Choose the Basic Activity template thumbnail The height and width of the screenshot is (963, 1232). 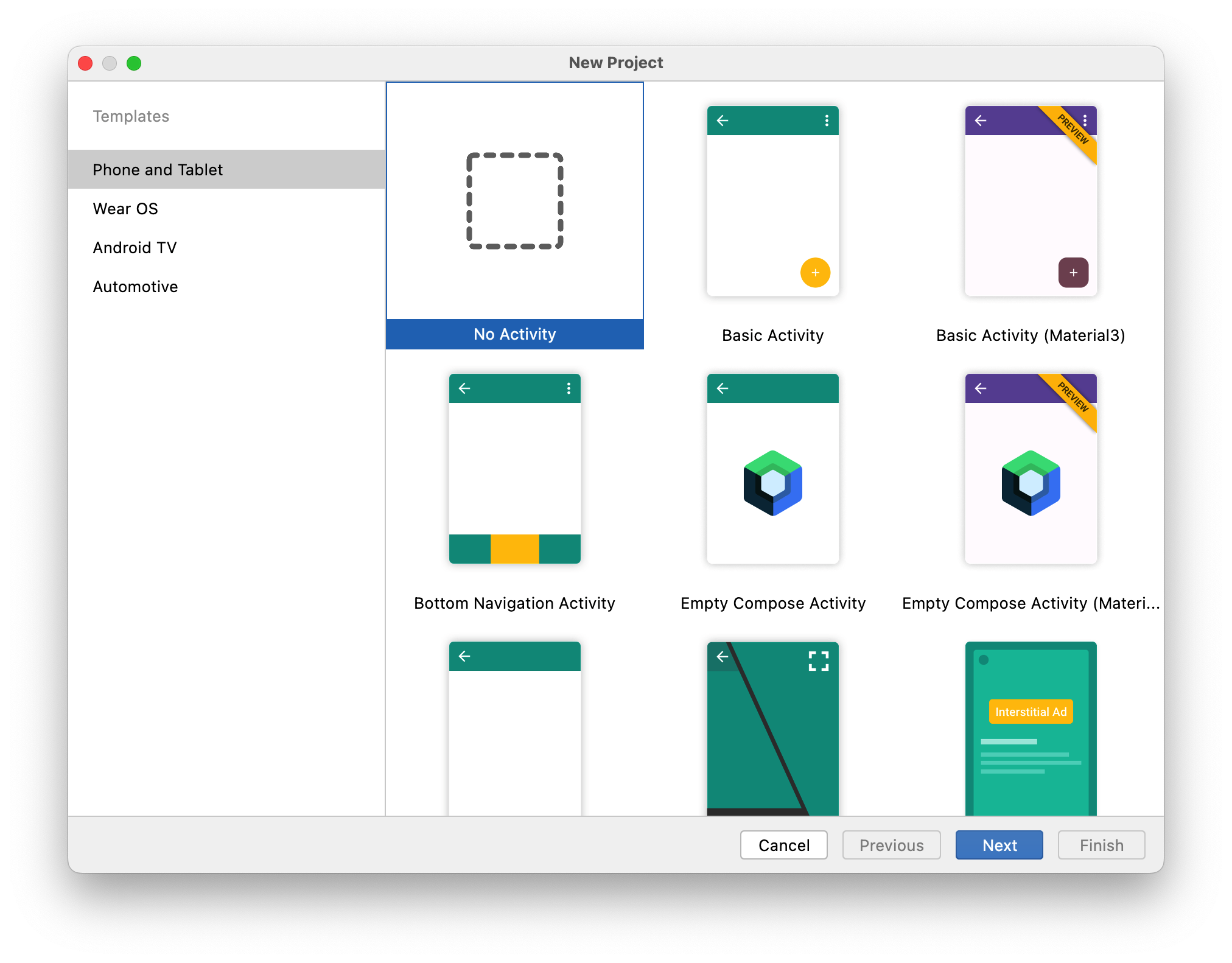[772, 201]
